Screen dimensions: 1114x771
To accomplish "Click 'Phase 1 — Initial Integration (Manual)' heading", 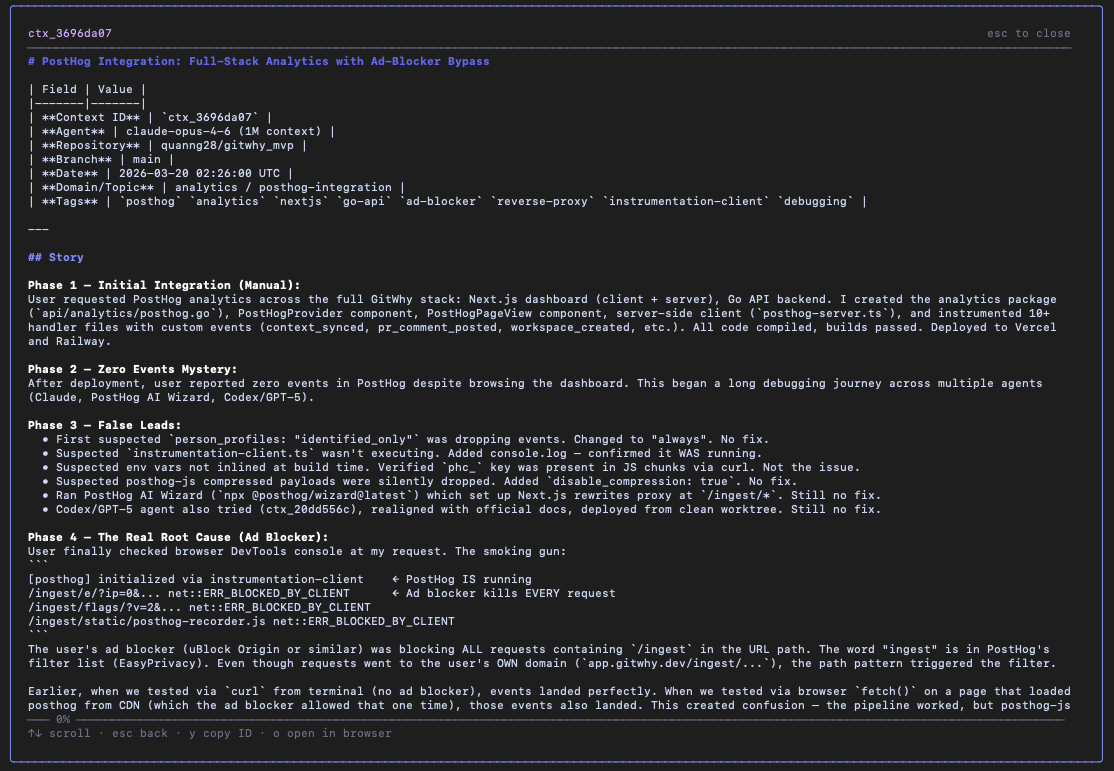I will click(164, 285).
